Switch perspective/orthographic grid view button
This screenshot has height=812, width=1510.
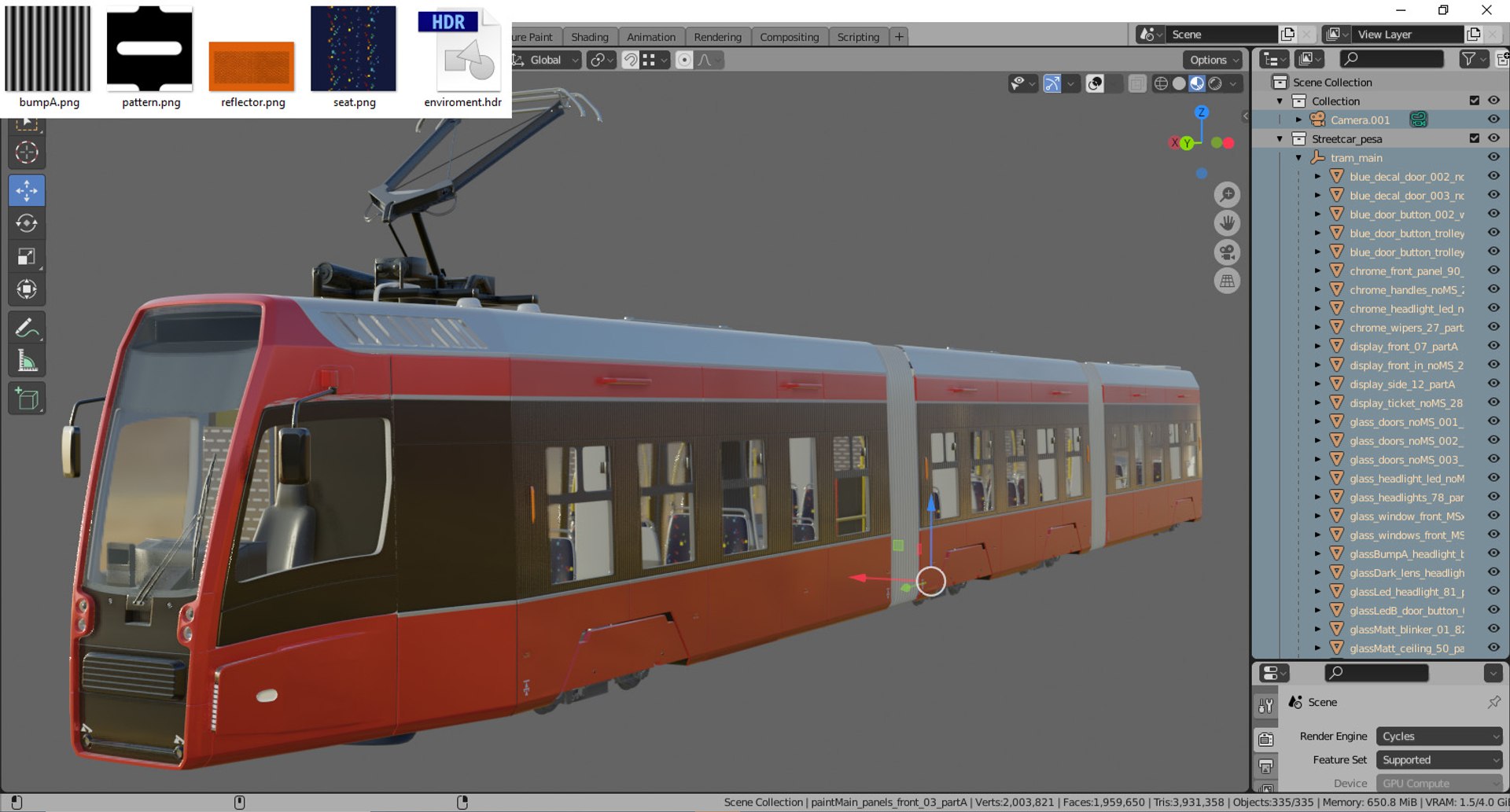click(x=1227, y=281)
